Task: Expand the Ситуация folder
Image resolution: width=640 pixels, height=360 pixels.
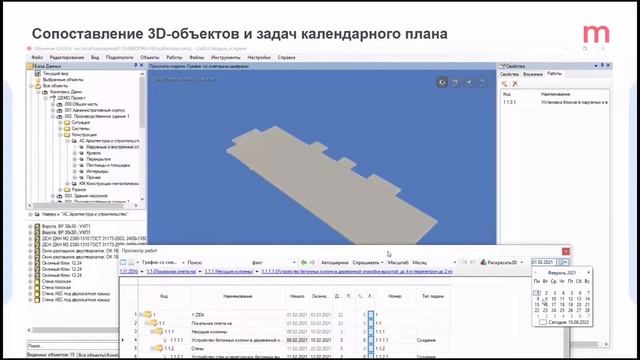Action: (x=60, y=122)
